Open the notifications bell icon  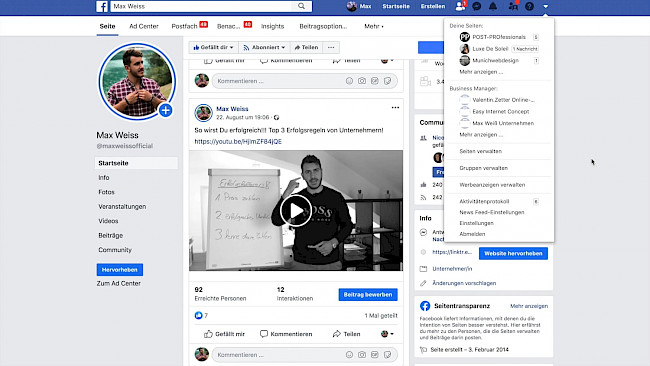(x=493, y=6)
